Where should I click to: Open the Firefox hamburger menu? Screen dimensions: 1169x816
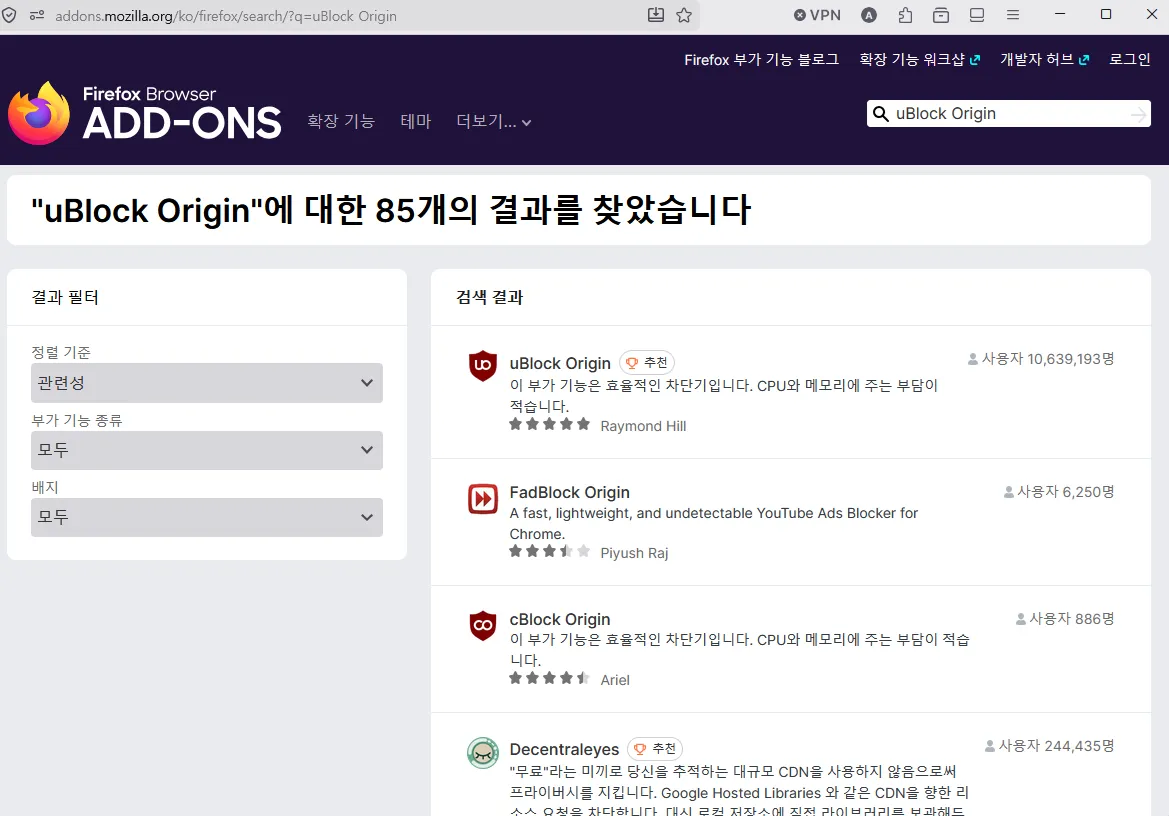(1012, 15)
